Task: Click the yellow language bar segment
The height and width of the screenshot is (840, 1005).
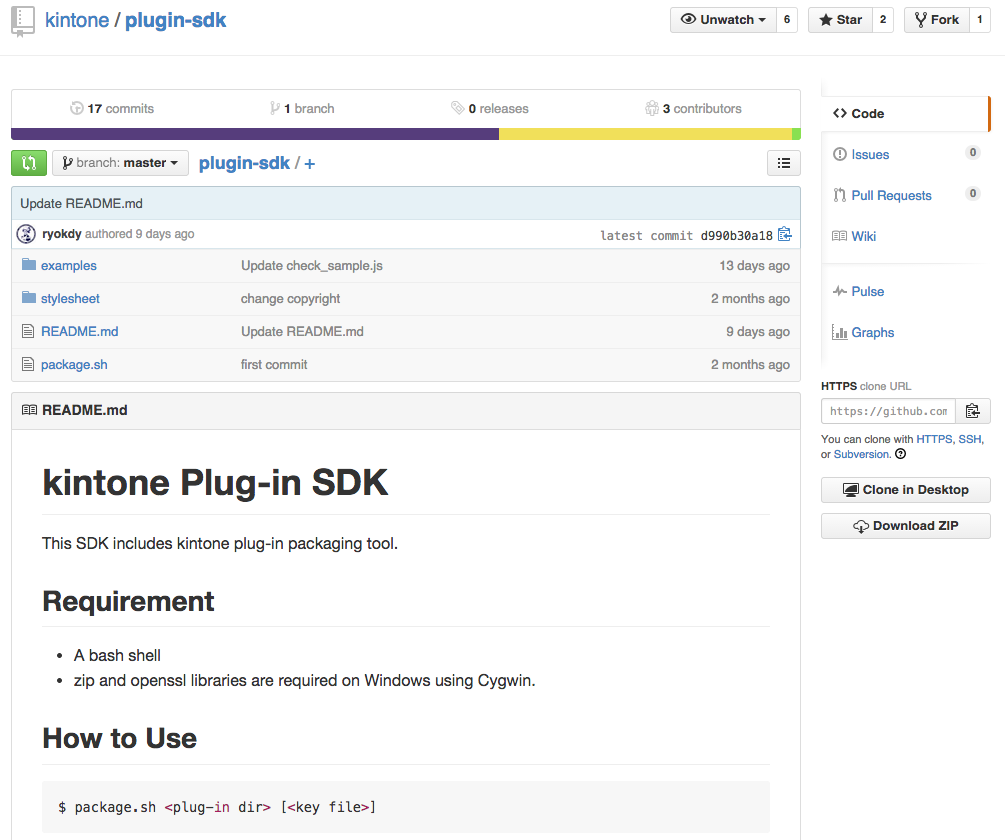Action: coord(645,134)
